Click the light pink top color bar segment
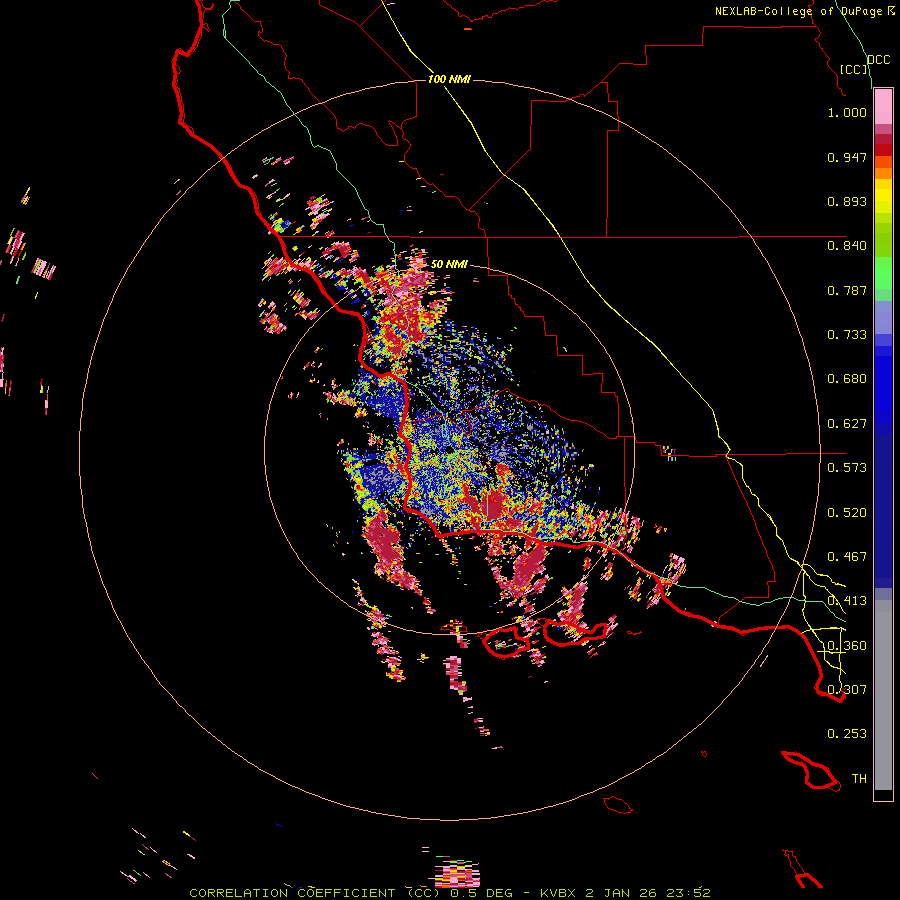Image resolution: width=900 pixels, height=900 pixels. [883, 107]
